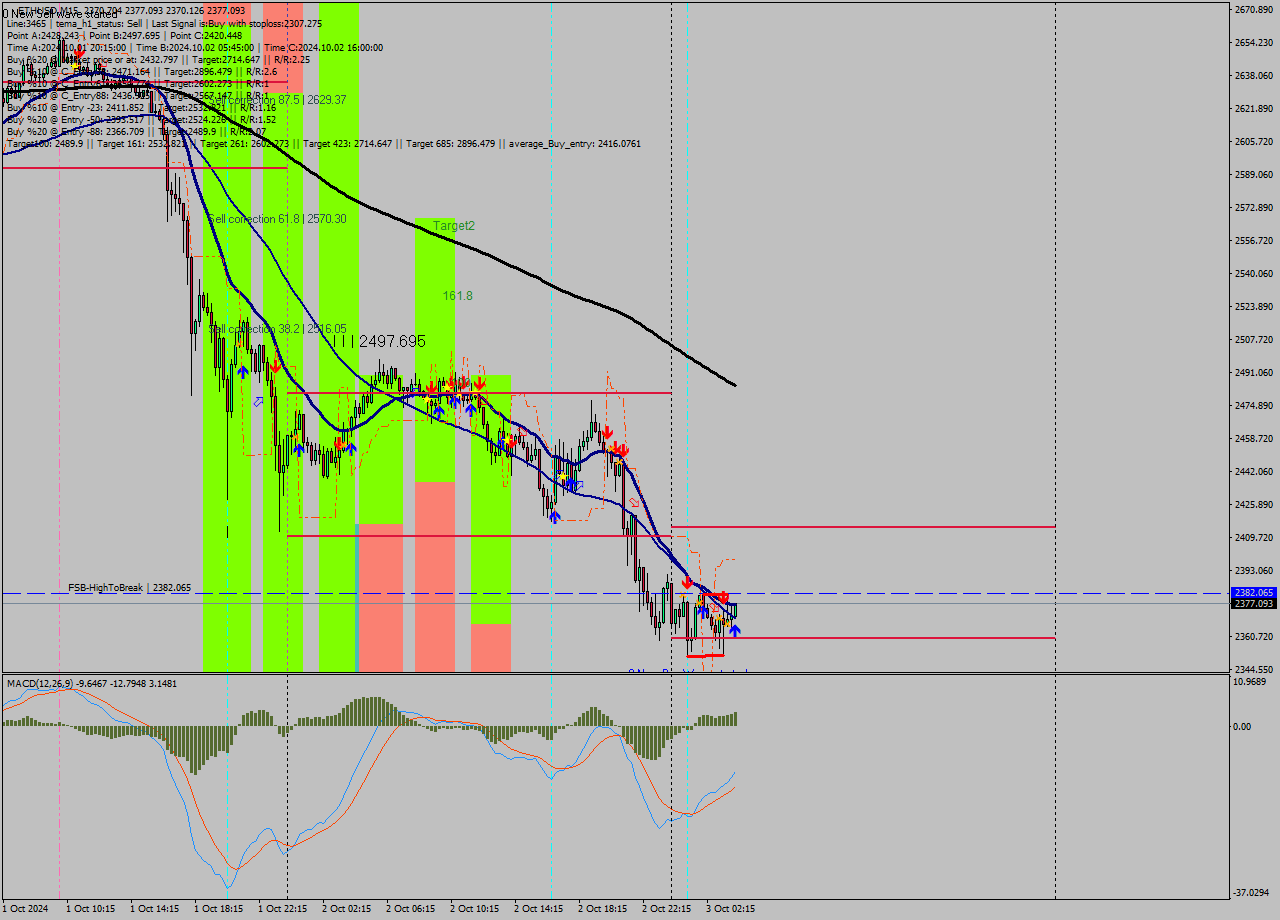Click the highlighted 2382.065 price tag on axis

coord(1254,593)
